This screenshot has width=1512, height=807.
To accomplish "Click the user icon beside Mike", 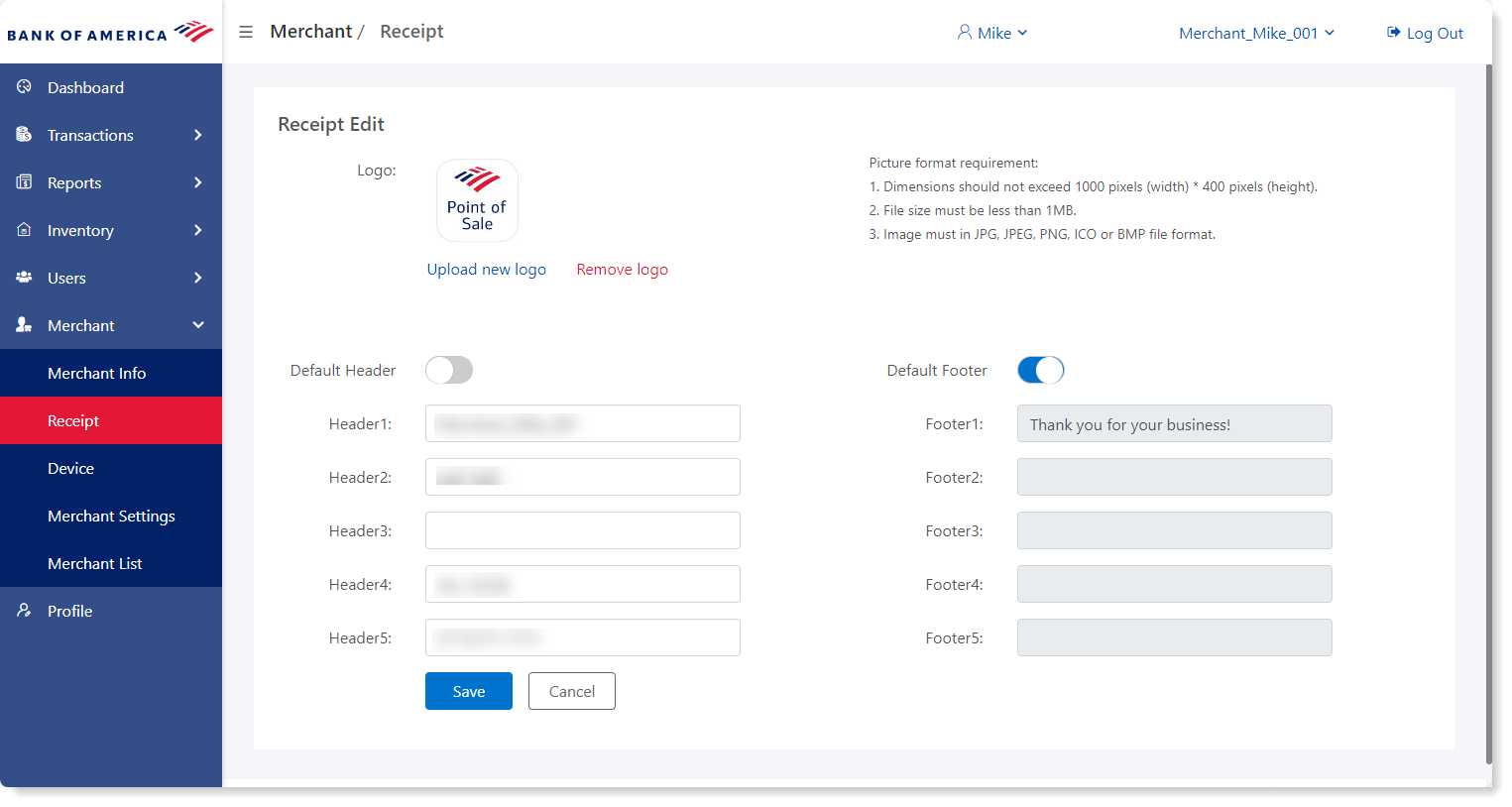I will (964, 32).
